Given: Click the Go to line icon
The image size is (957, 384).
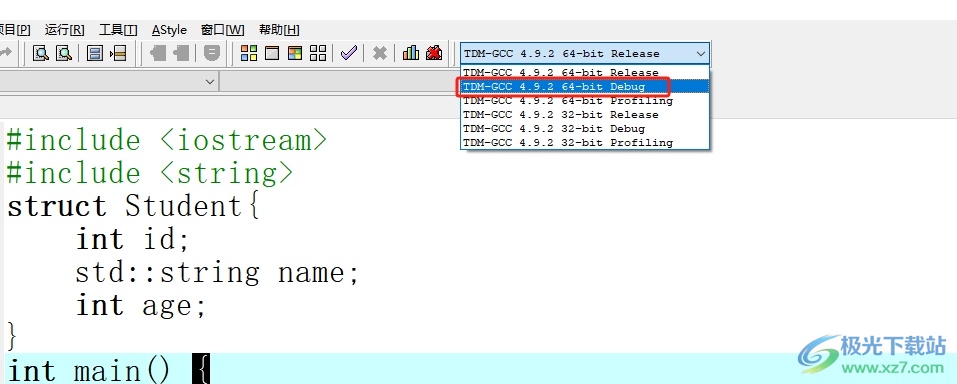Looking at the screenshot, I should point(118,53).
